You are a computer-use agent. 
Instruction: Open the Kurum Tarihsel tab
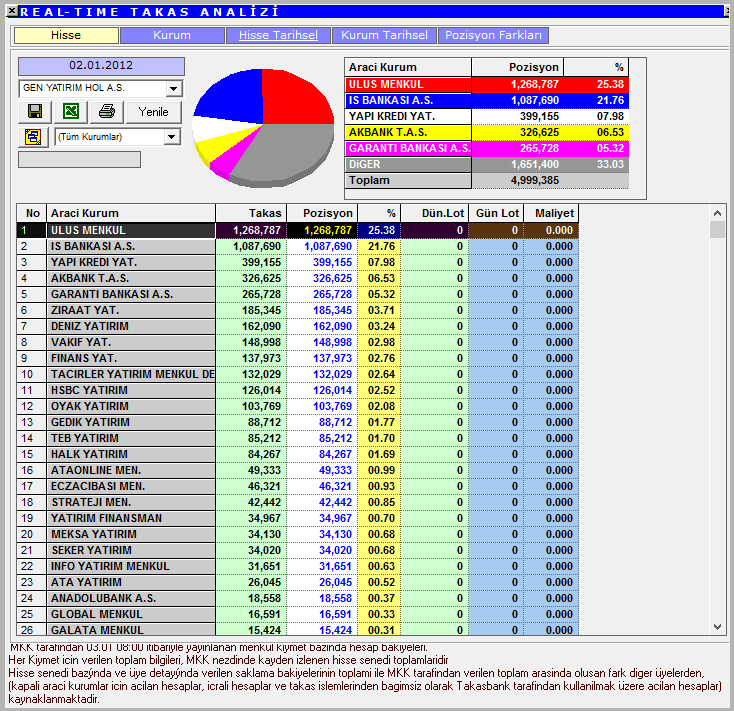click(x=384, y=35)
